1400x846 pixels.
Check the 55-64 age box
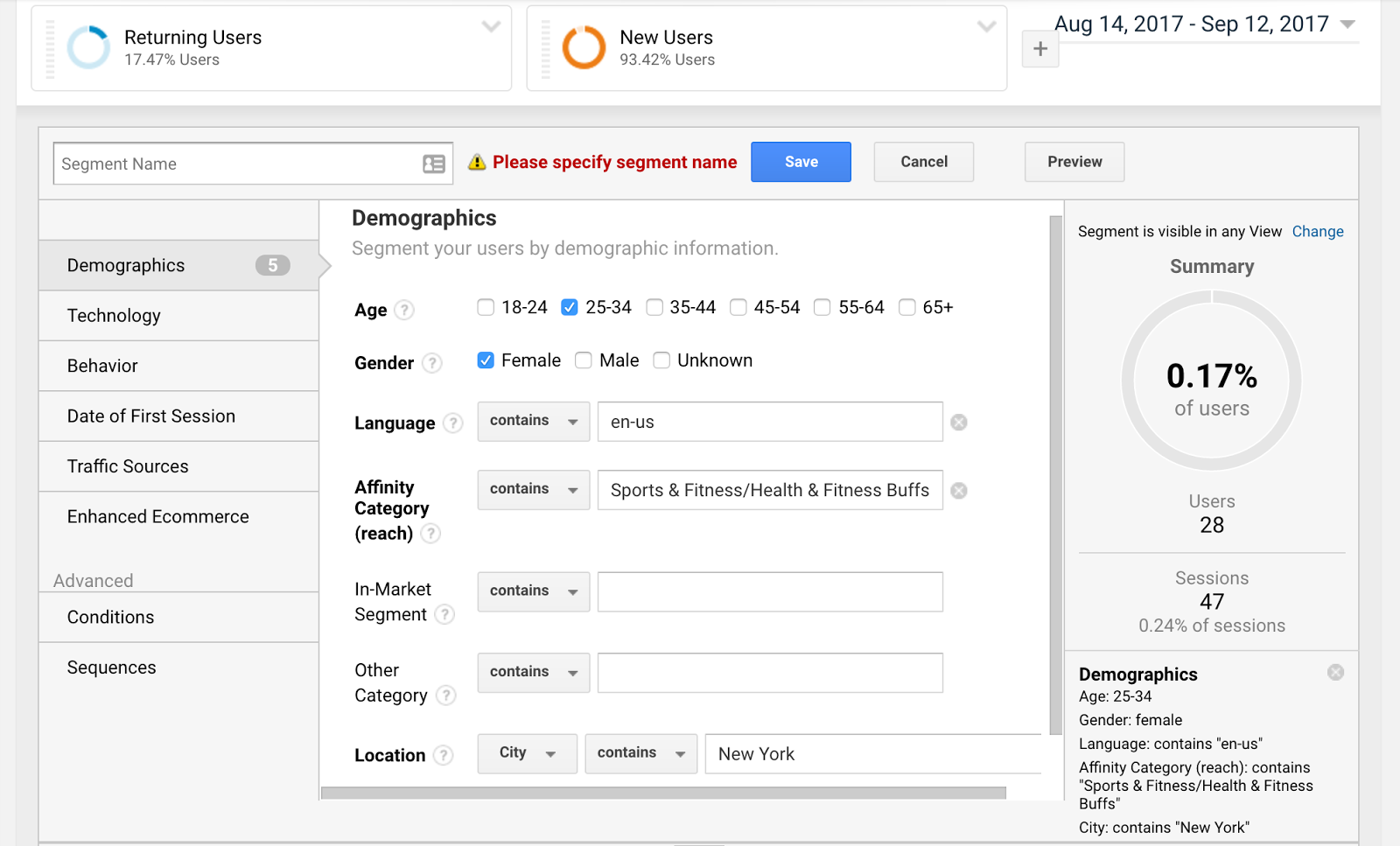point(822,307)
